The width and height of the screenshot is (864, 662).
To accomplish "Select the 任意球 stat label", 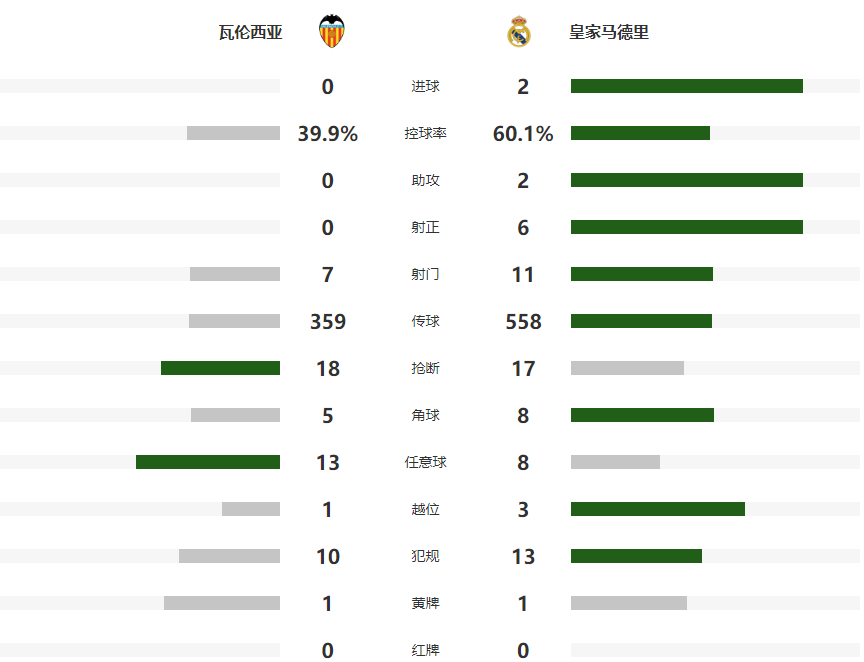I will point(425,463).
